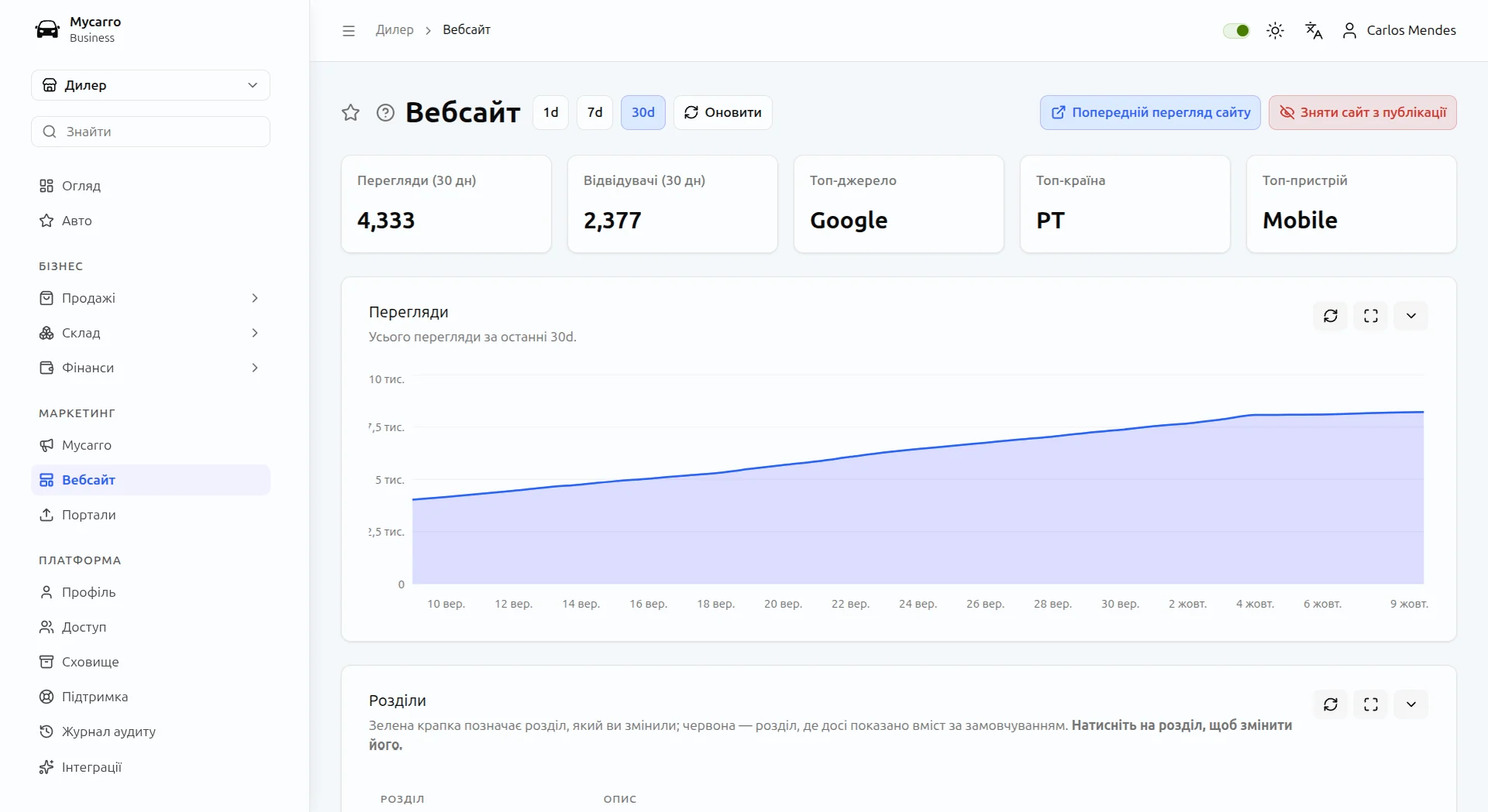Refresh the Перегляди chart
This screenshot has width=1488, height=812.
[x=1331, y=316]
